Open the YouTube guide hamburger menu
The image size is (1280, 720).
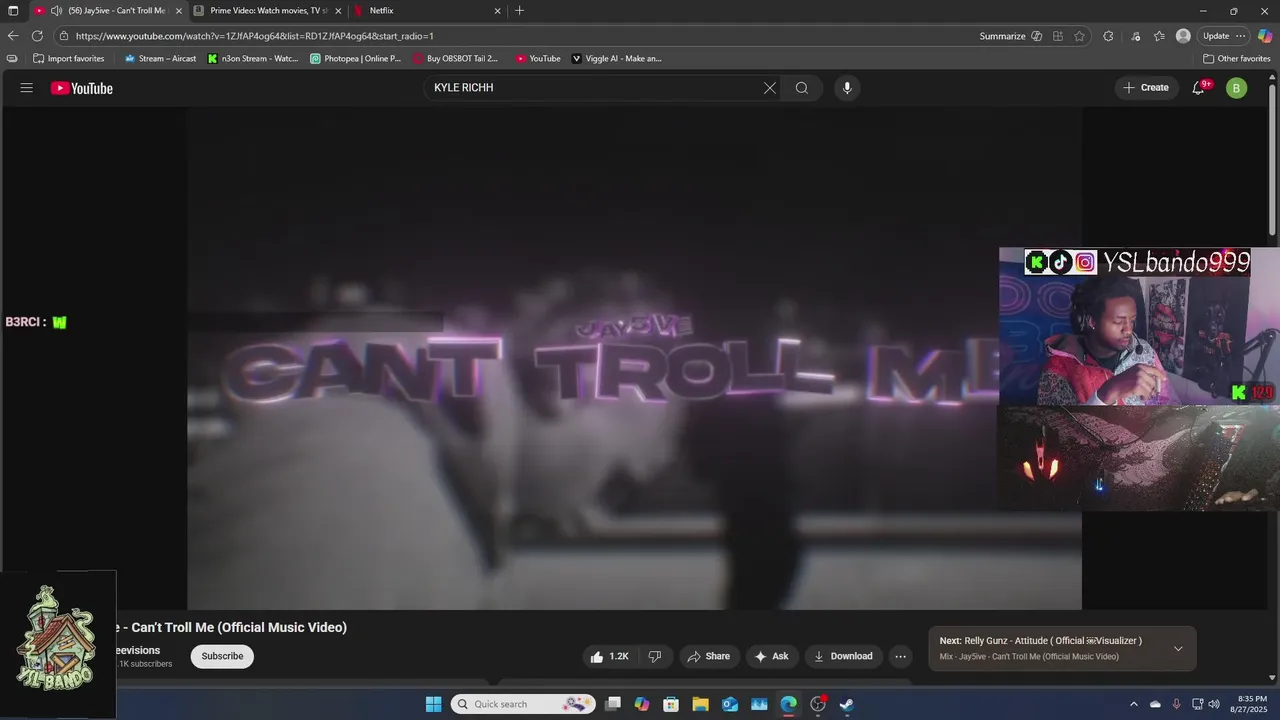(26, 88)
